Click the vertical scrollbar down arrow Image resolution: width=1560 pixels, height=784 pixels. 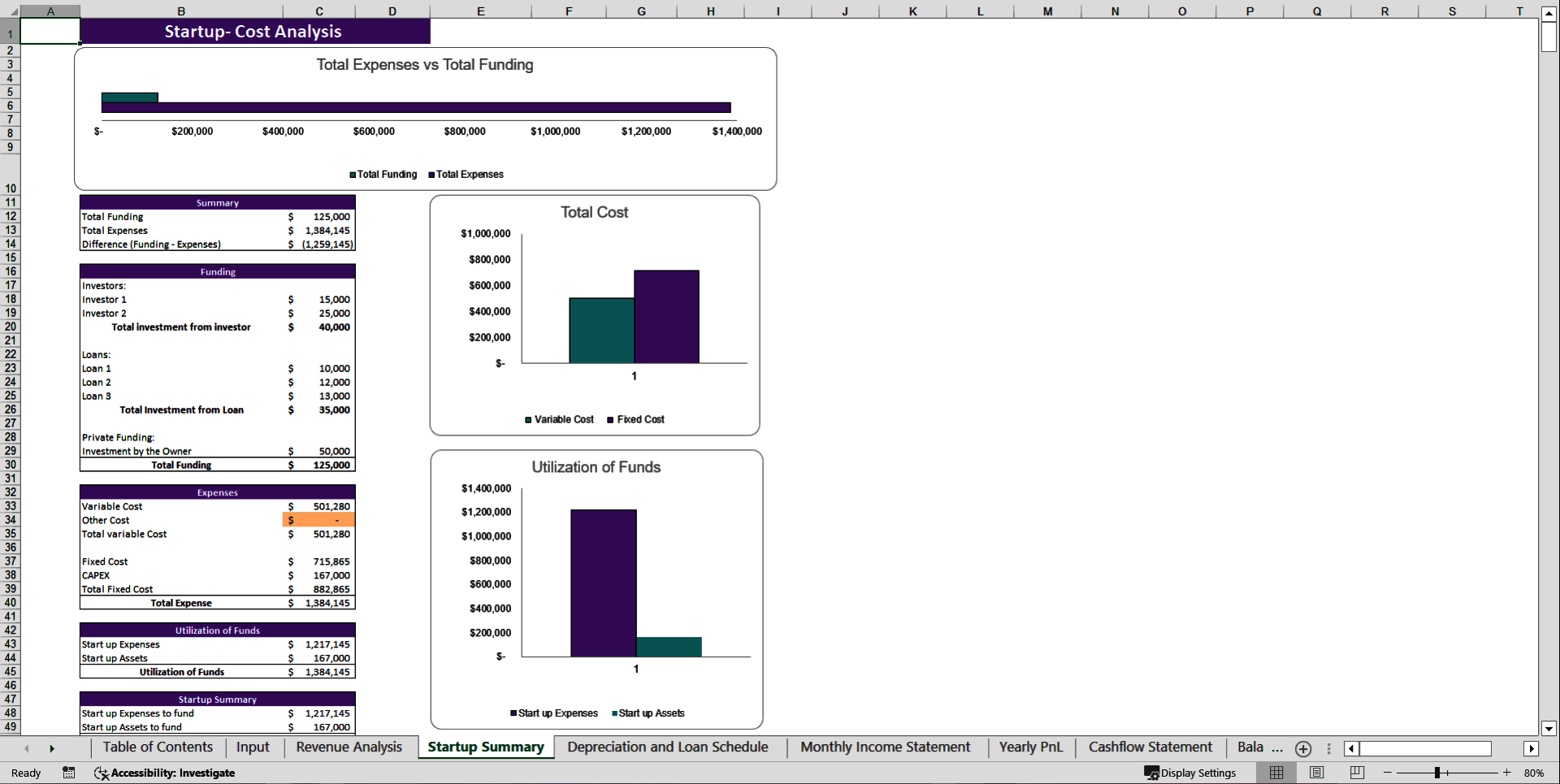[1549, 729]
